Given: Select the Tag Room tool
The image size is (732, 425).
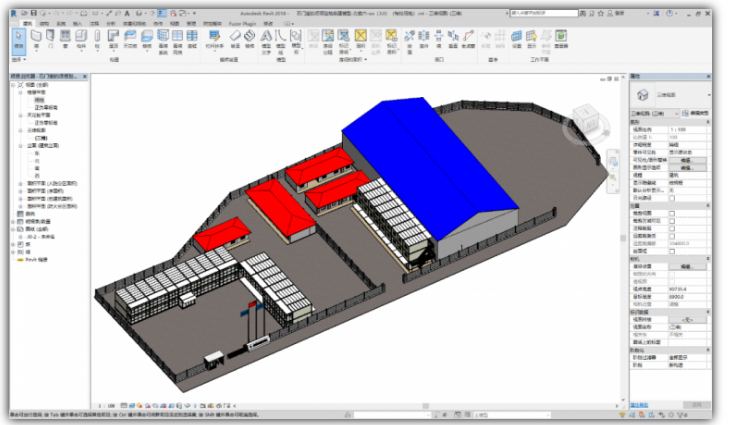Looking at the screenshot, I should coord(344,42).
